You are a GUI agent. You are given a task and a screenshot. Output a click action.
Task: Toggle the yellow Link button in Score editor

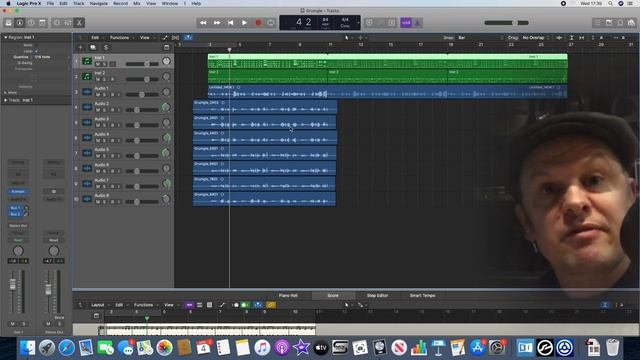click(271, 305)
